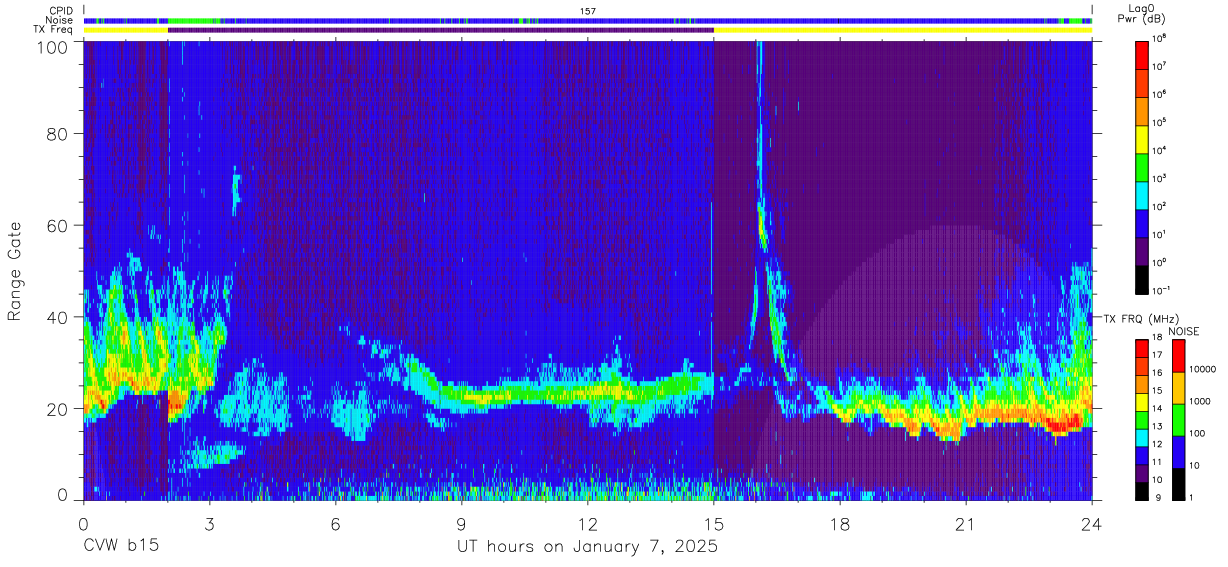Click the 20 label on Range Gate axis
The height and width of the screenshot is (567, 1228).
pos(59,409)
